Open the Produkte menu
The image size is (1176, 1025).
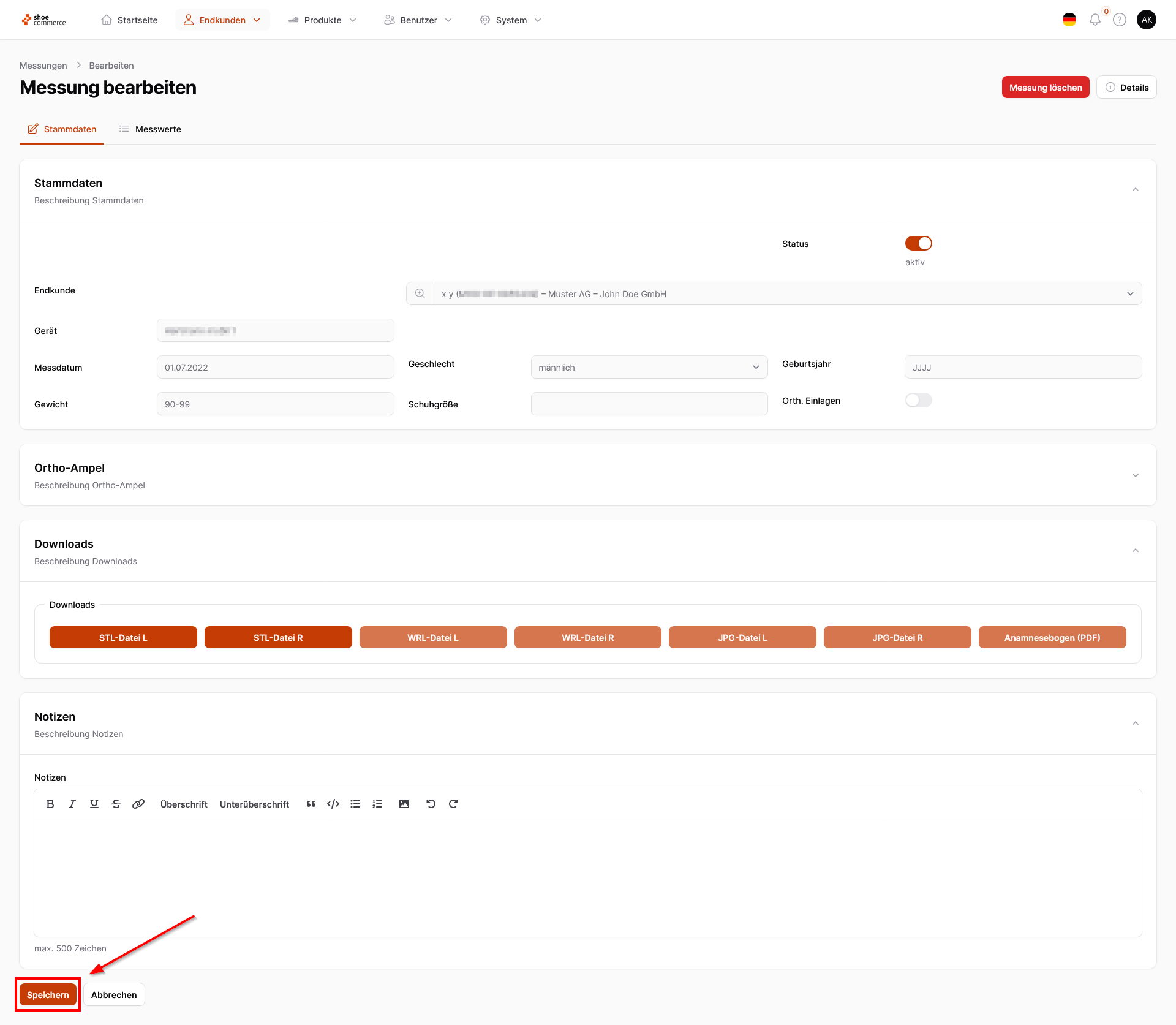(322, 20)
